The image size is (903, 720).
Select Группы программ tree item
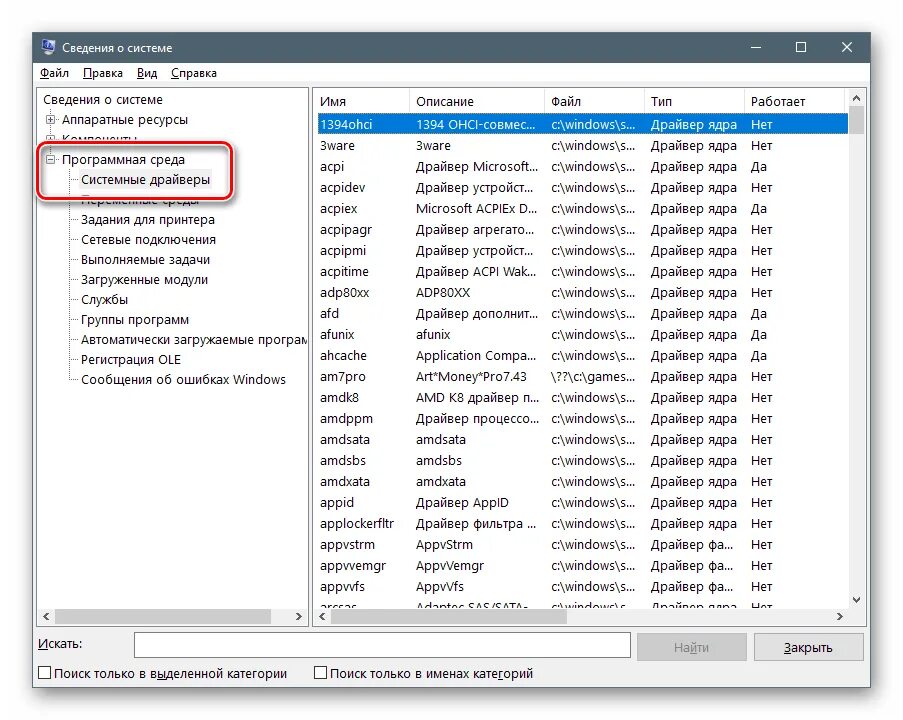pyautogui.click(x=135, y=320)
